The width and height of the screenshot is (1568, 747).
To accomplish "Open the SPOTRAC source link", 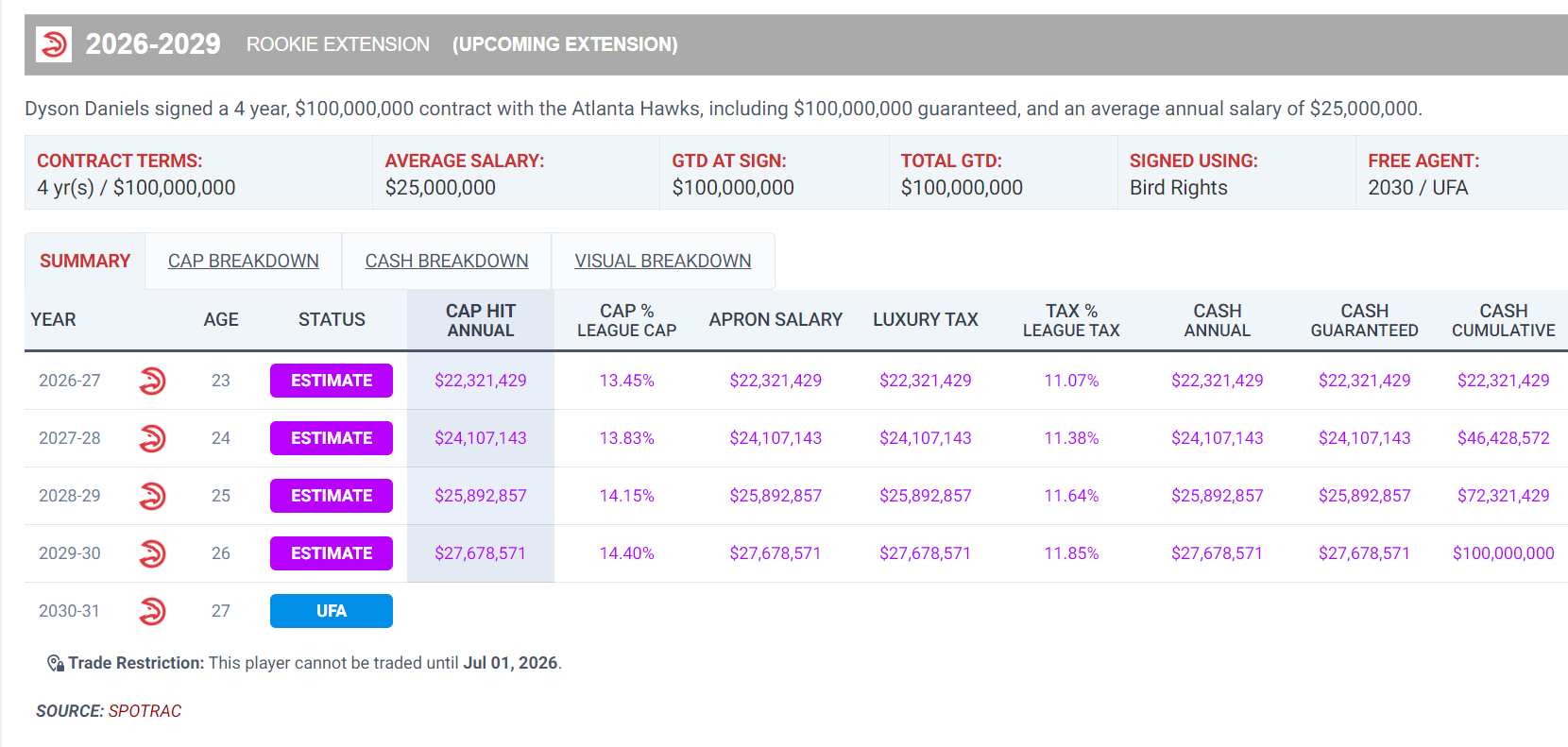I will coord(145,711).
